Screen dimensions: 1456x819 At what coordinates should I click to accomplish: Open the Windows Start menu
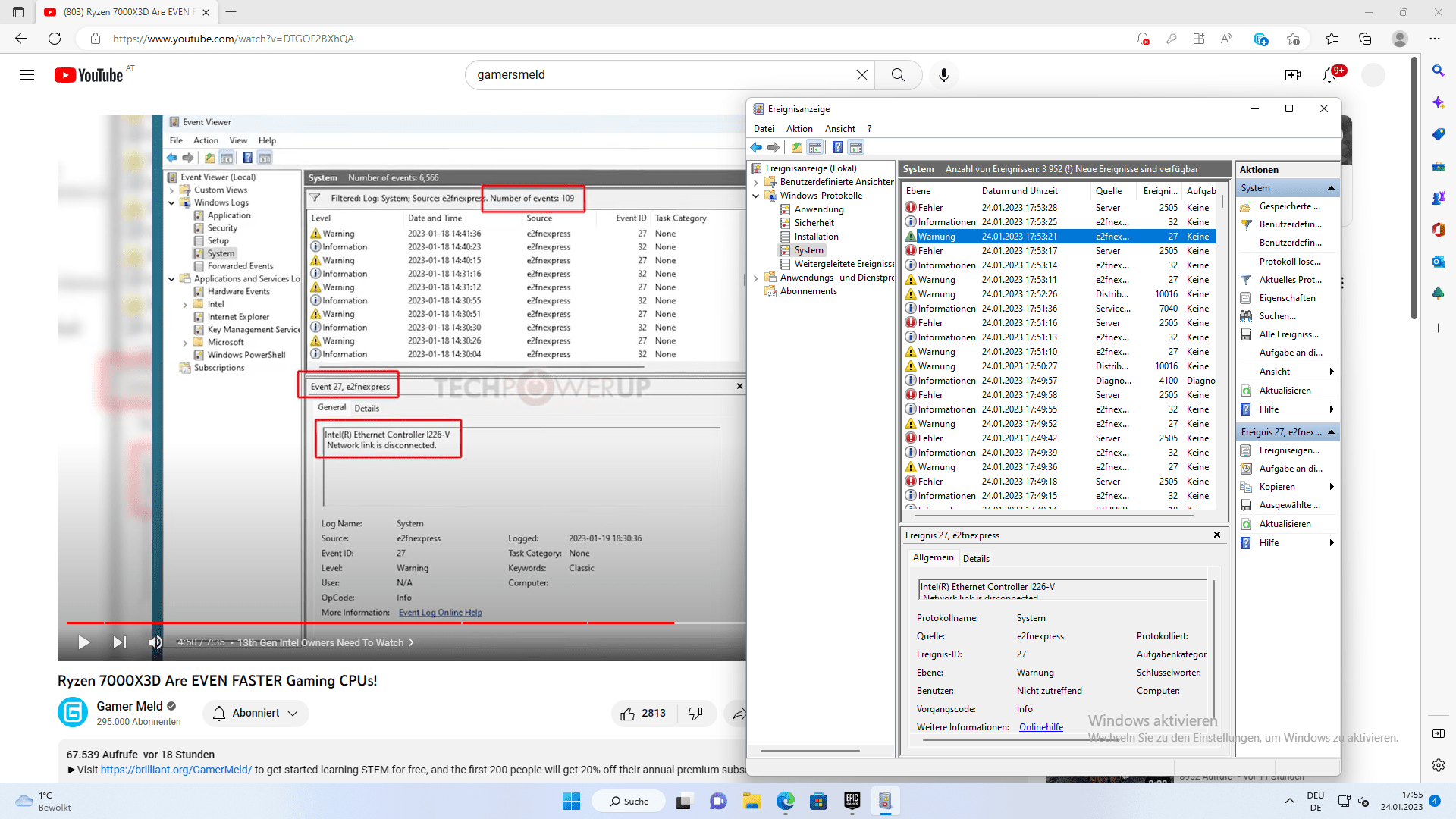(571, 802)
